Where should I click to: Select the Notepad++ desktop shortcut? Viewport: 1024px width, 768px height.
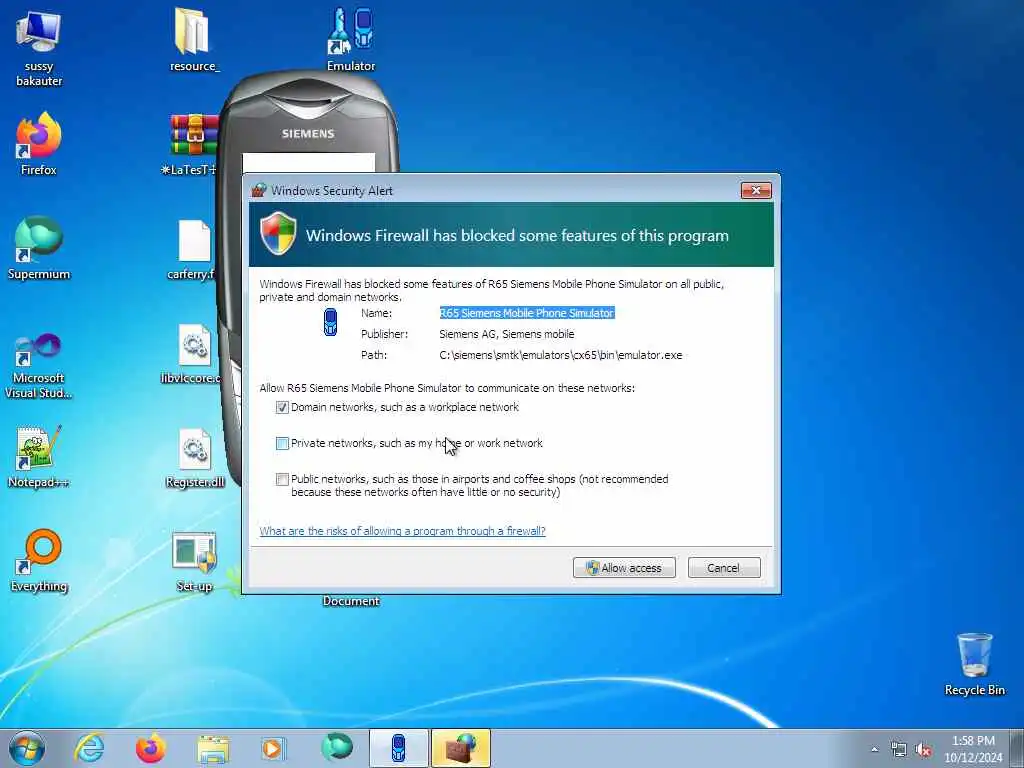[39, 456]
